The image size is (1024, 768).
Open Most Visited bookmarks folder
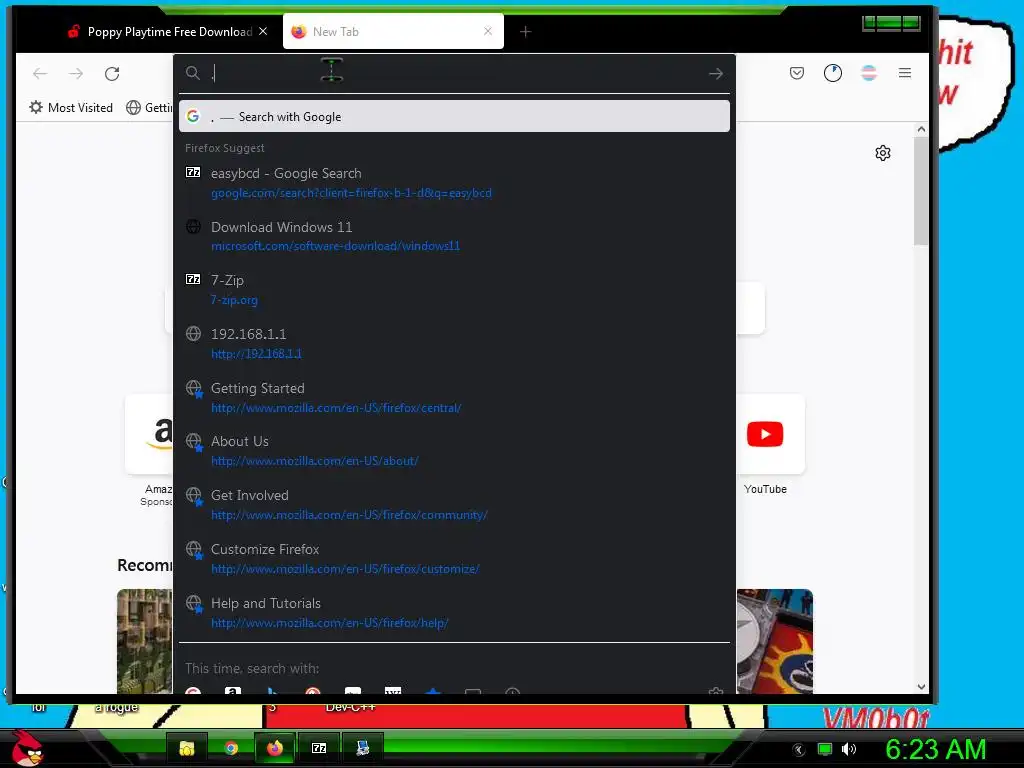pos(71,108)
